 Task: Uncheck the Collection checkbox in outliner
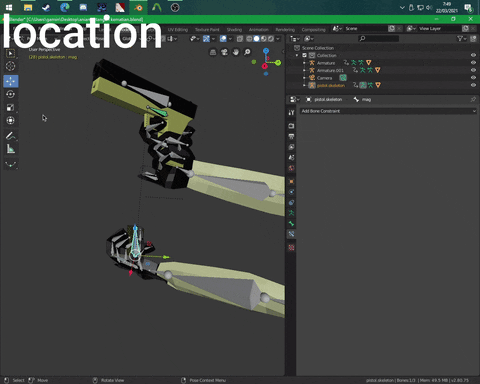(304, 55)
